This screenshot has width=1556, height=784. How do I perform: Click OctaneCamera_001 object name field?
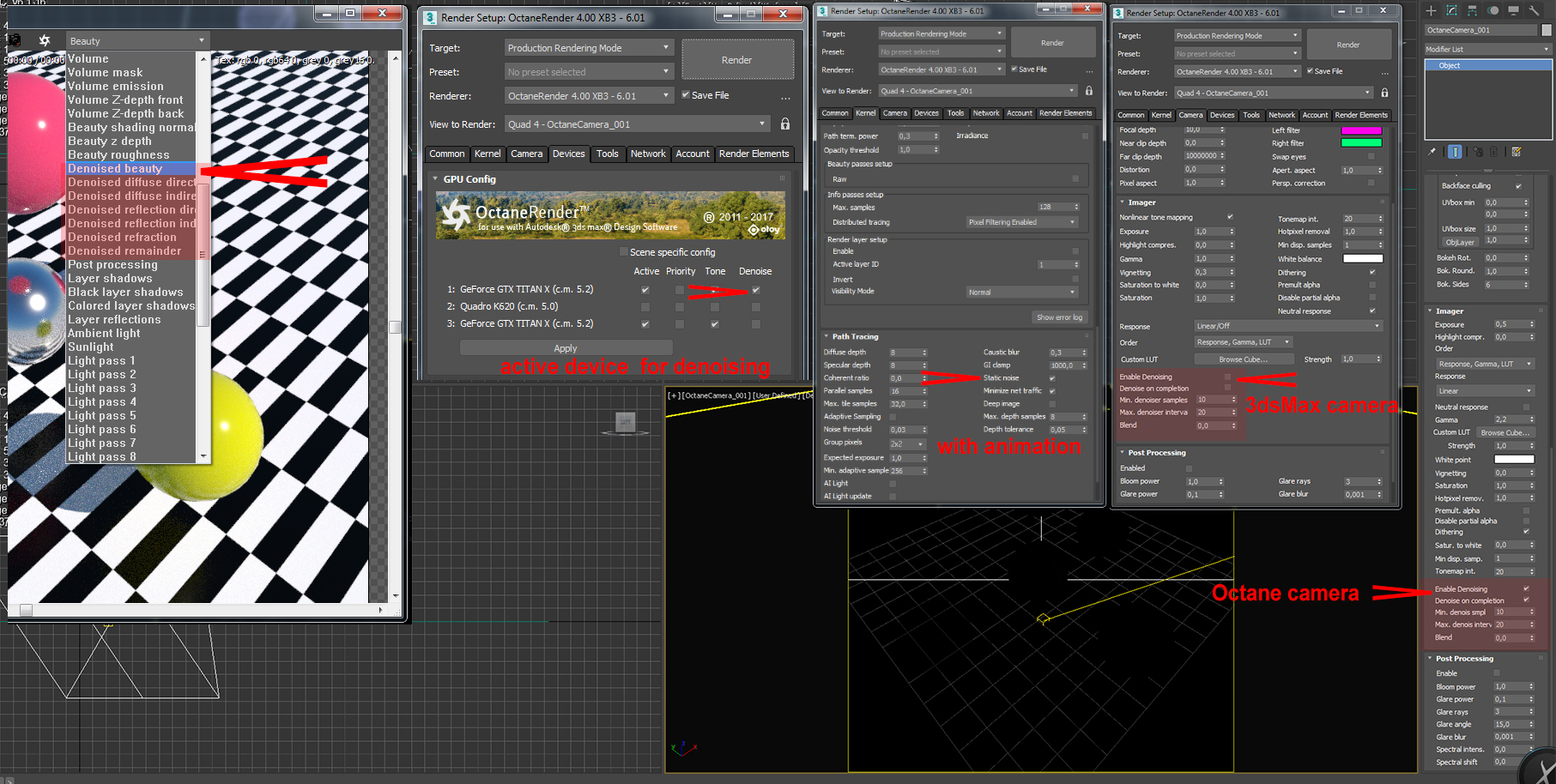coord(1481,30)
